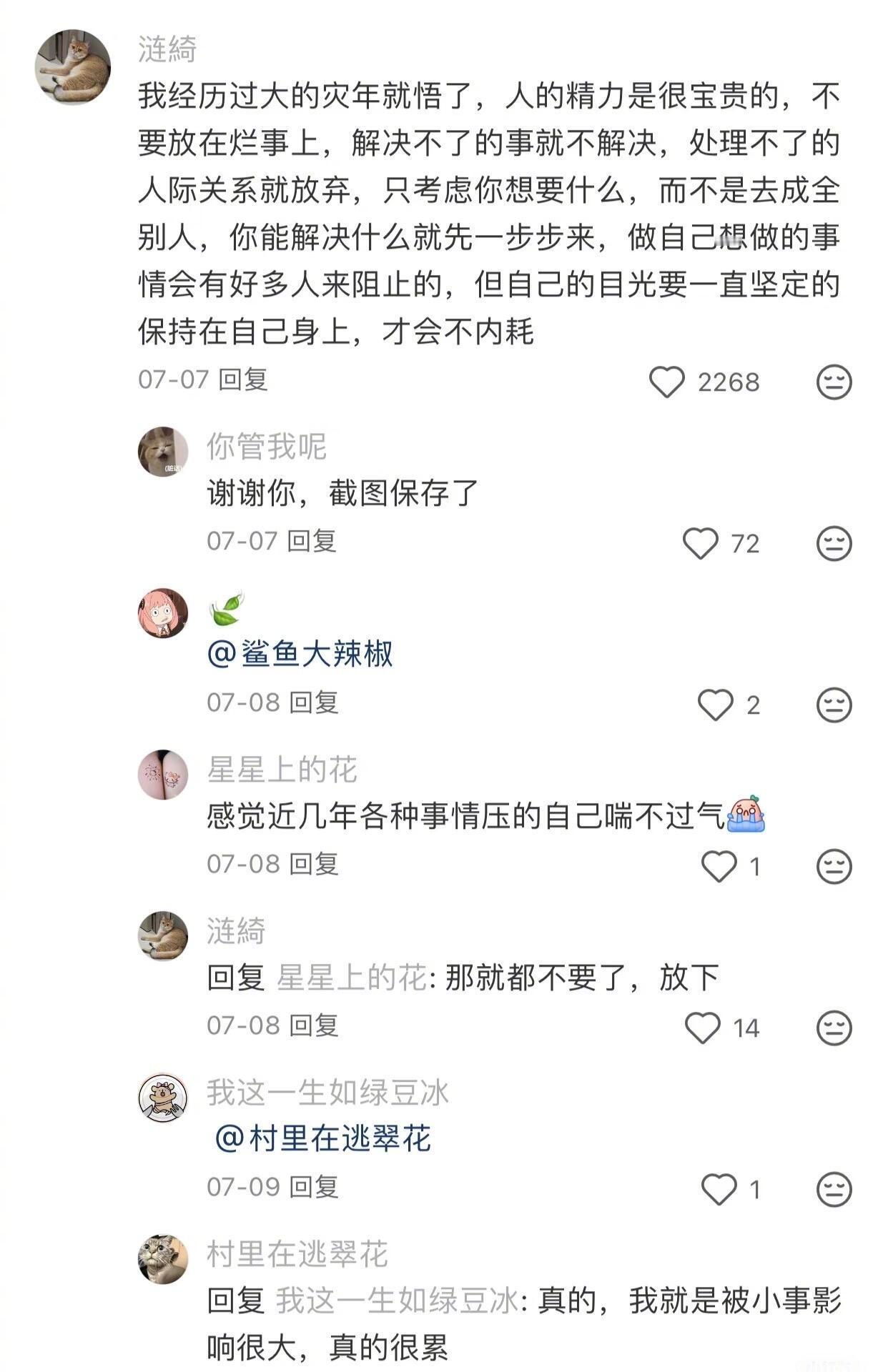
Task: Open username 我这一生如绿豆冰's profile
Action: point(327,1093)
